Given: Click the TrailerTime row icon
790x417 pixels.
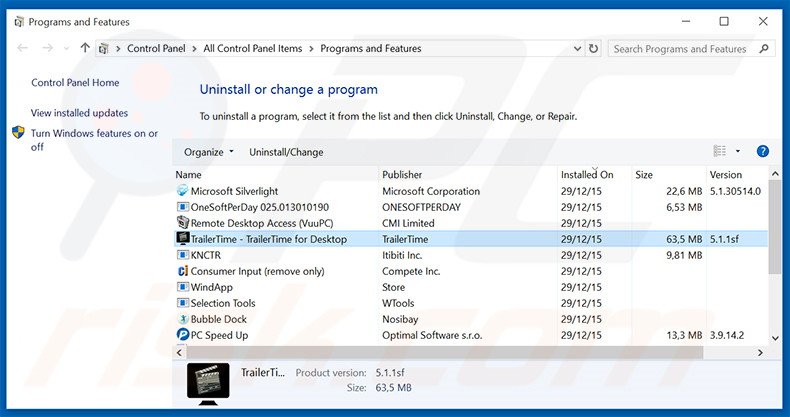Looking at the screenshot, I should tap(182, 239).
